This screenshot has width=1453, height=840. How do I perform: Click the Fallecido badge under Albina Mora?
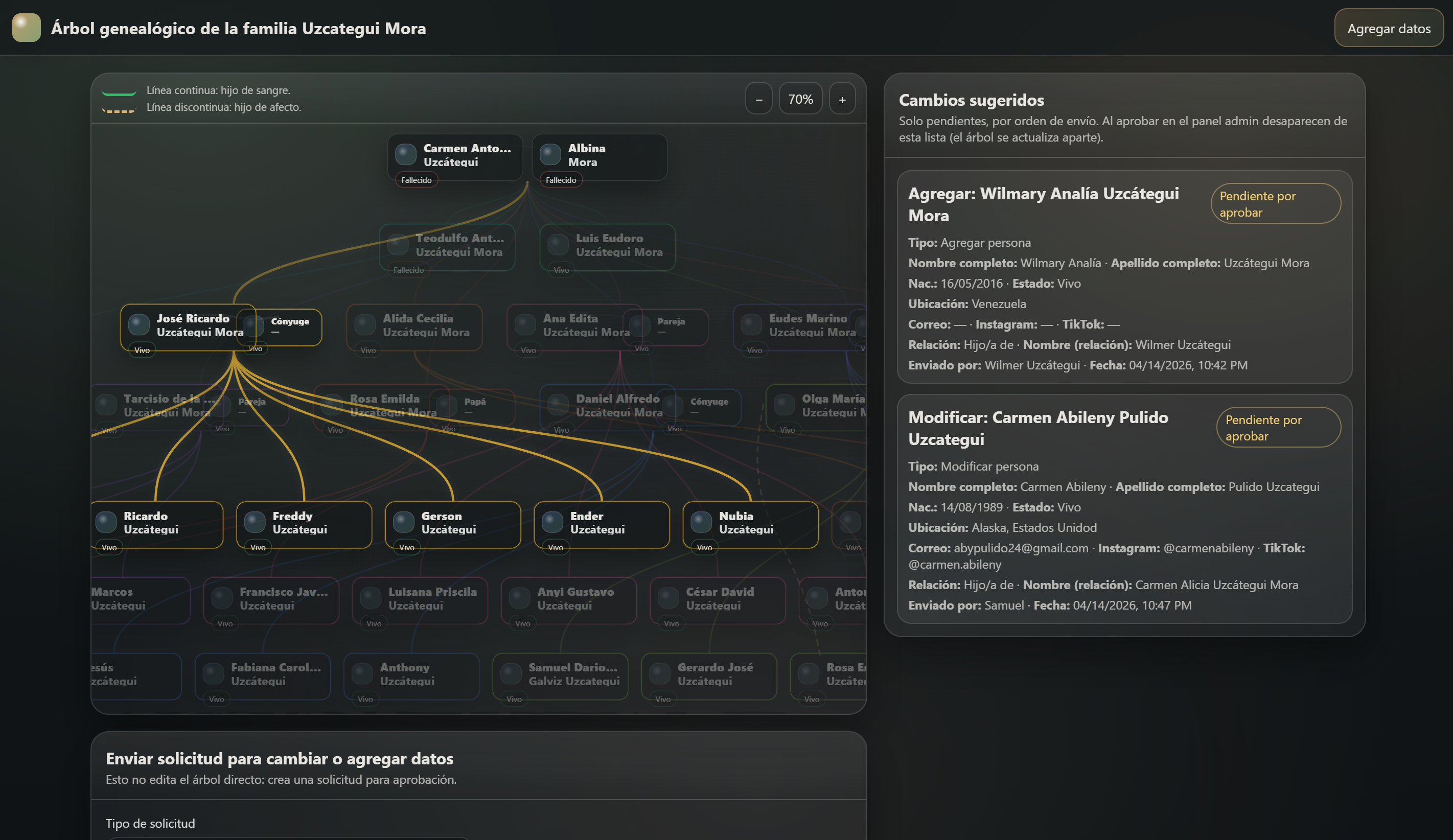[x=561, y=180]
